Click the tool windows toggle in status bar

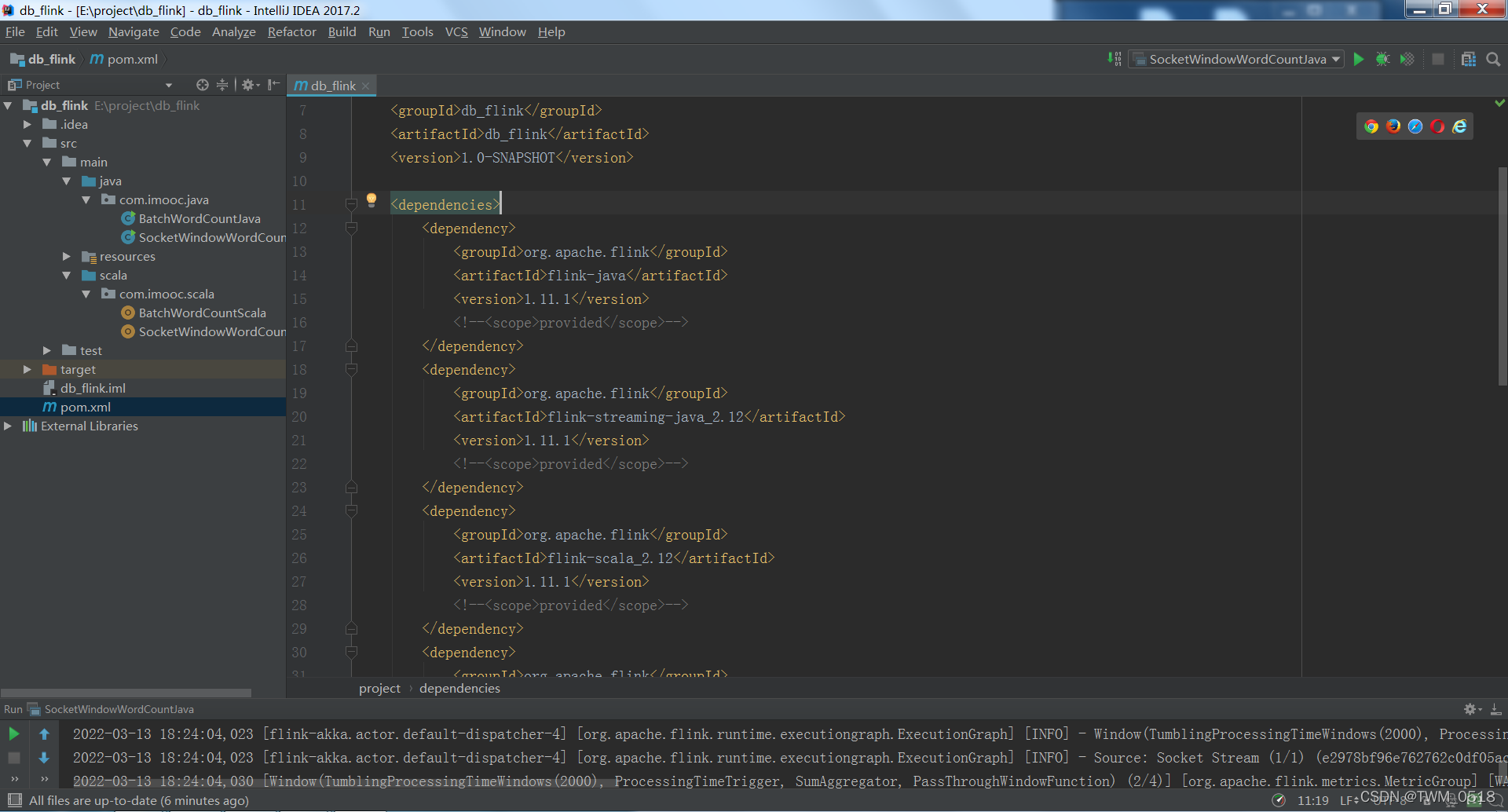14,800
